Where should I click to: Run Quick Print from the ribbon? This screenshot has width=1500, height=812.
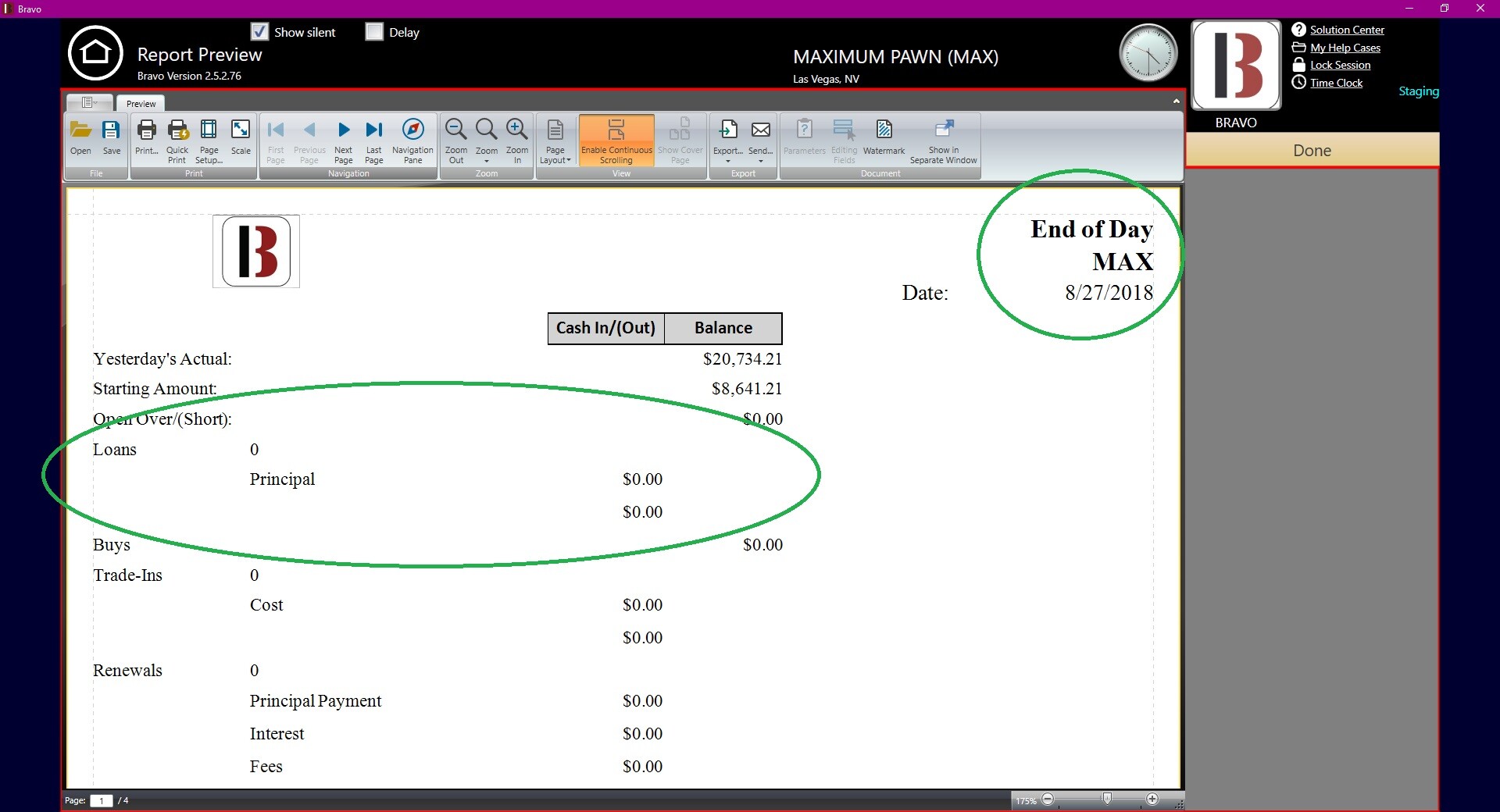coord(177,141)
